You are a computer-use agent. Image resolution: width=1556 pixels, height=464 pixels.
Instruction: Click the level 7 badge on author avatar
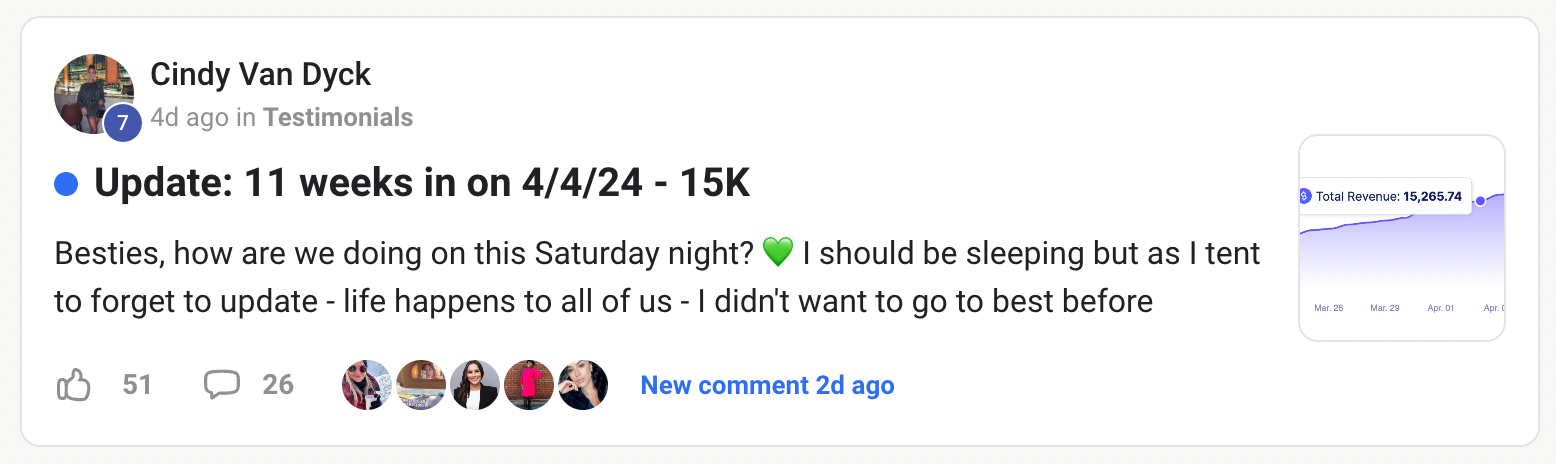click(x=122, y=122)
